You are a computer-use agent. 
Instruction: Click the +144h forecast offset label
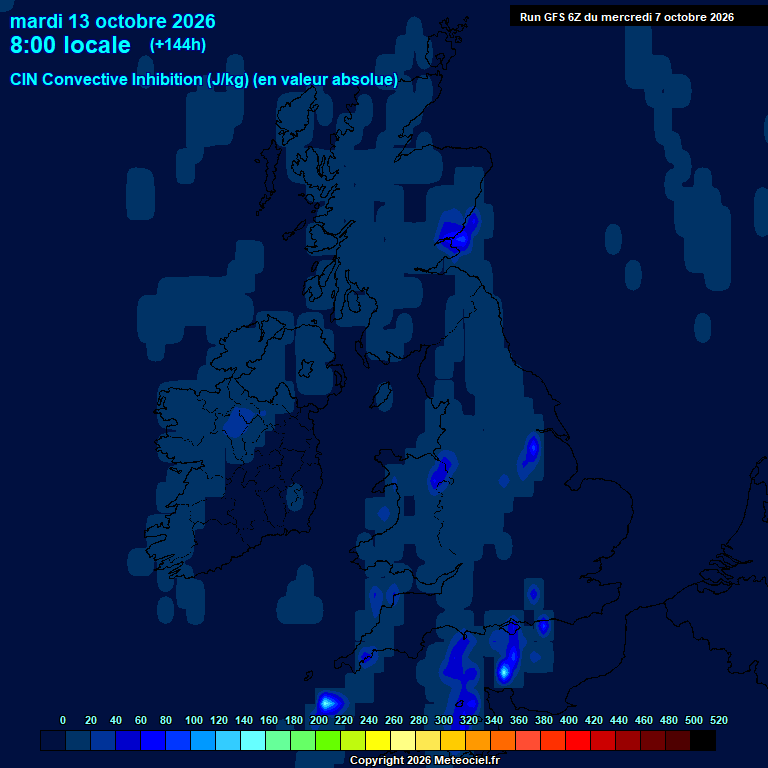click(178, 45)
